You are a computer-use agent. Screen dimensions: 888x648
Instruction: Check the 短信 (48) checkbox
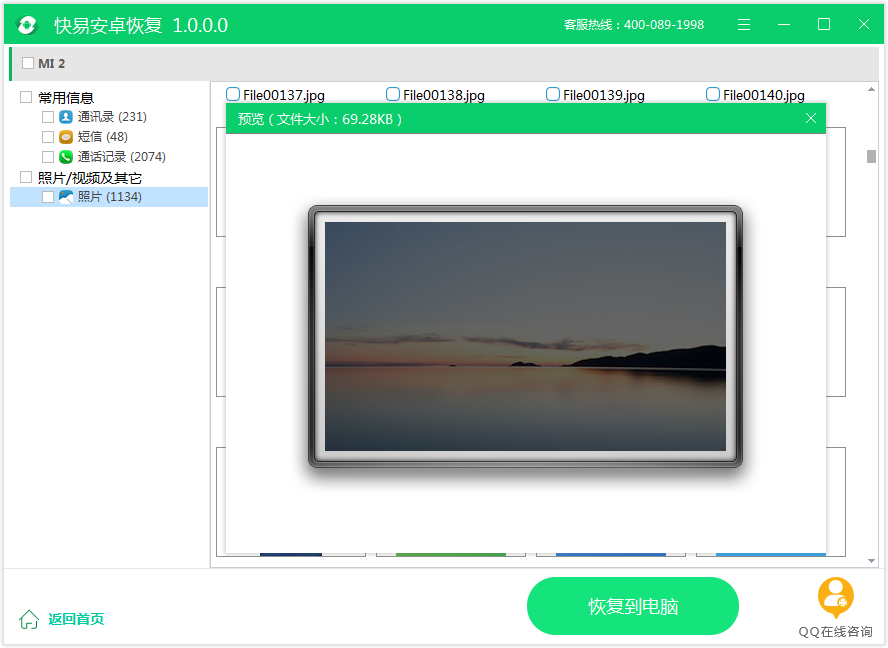pos(48,137)
